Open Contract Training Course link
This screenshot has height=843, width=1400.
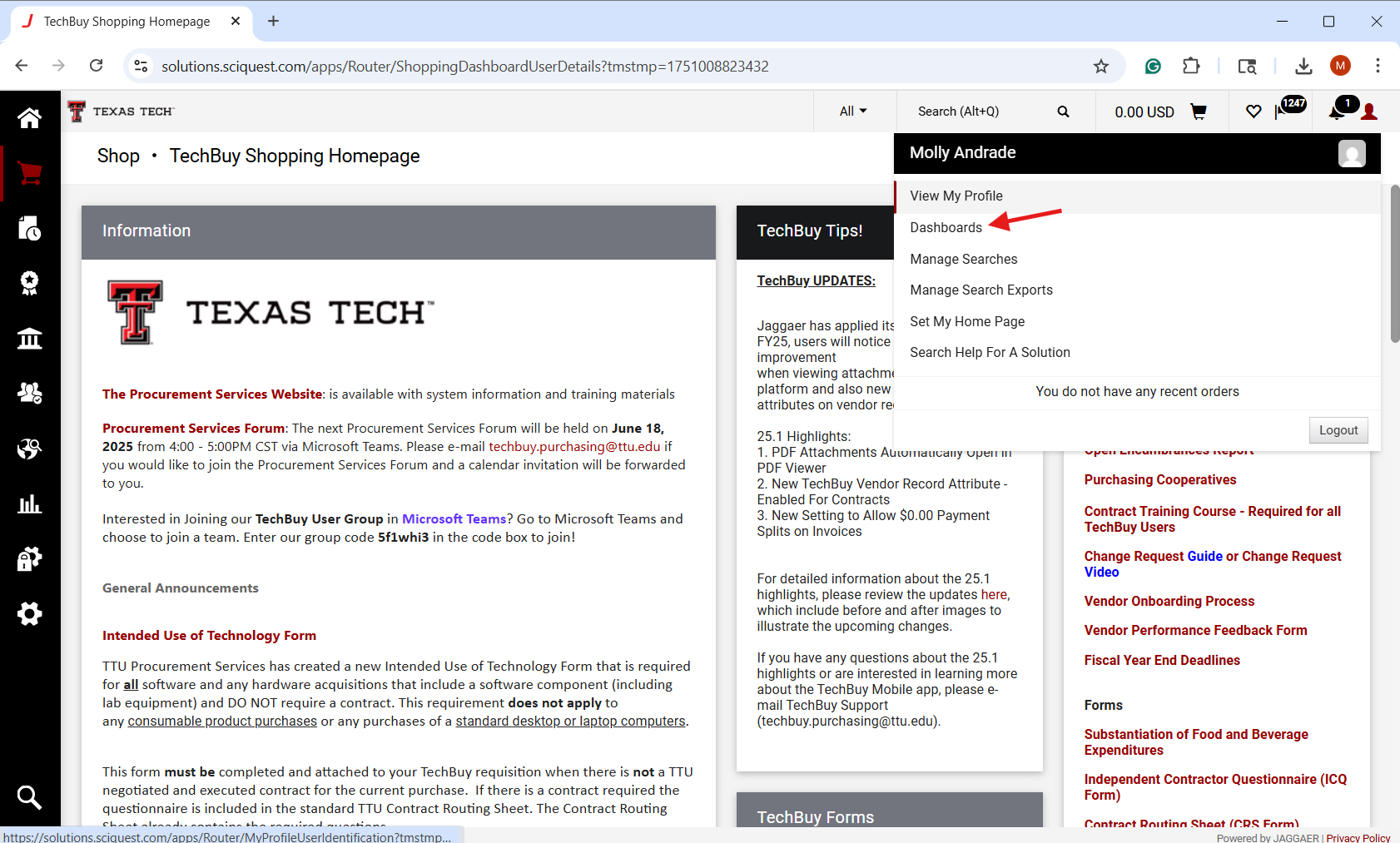pos(1212,519)
